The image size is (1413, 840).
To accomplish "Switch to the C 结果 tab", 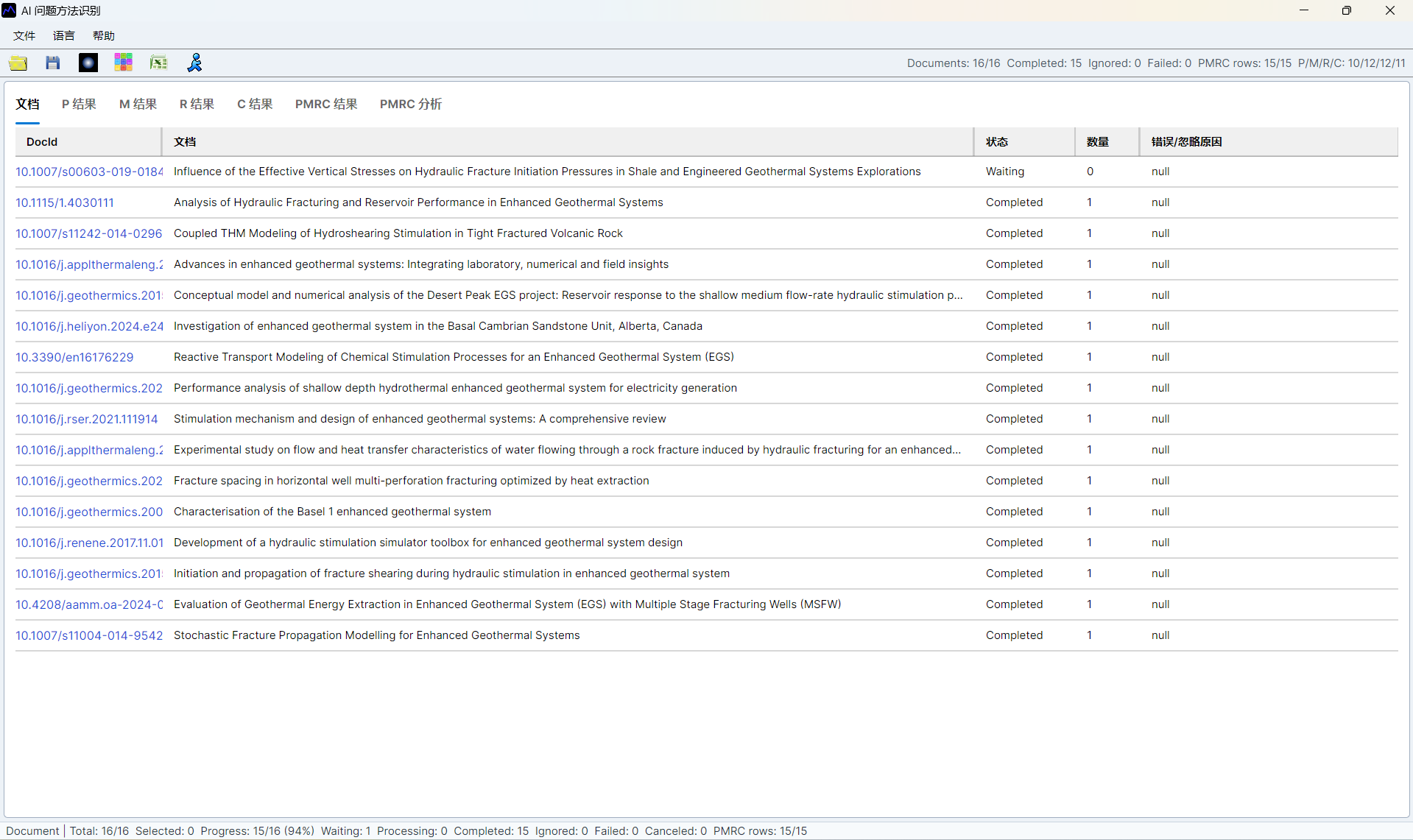I will (255, 104).
